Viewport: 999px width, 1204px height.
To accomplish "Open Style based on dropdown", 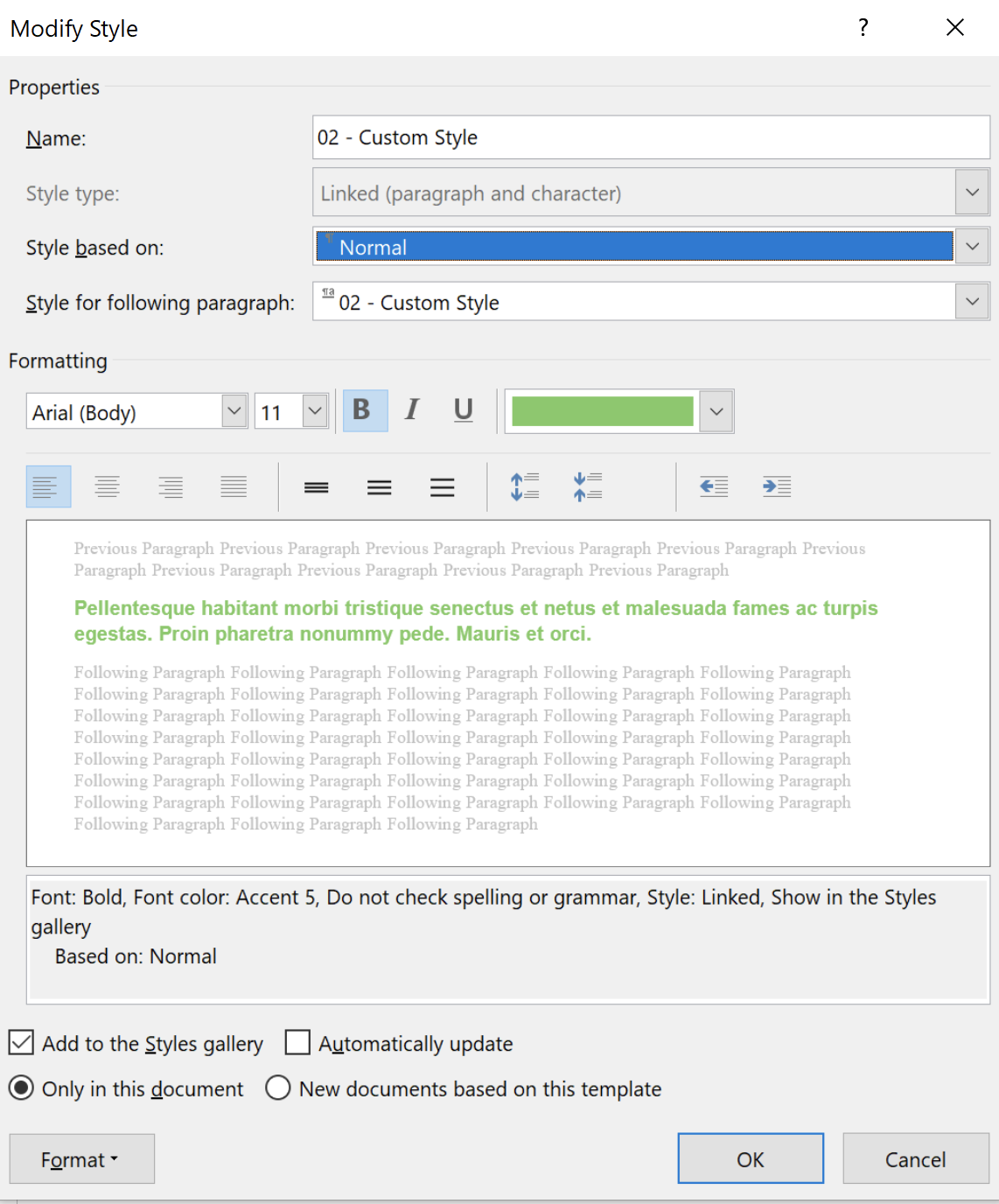I will (x=972, y=248).
